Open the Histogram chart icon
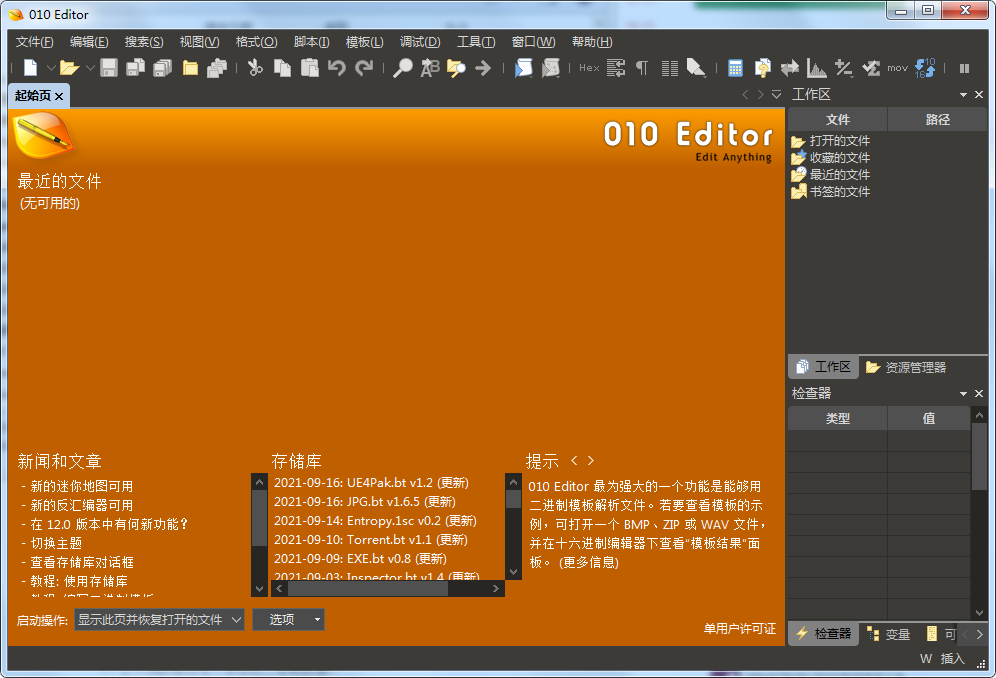The height and width of the screenshot is (678, 996). tap(817, 67)
